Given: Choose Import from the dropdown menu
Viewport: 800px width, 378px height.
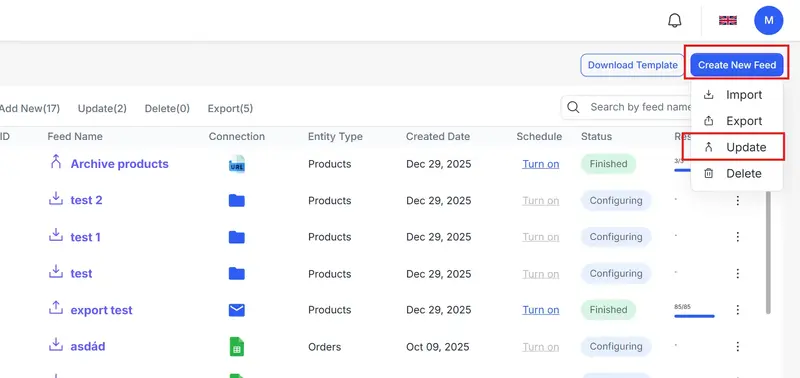Looking at the screenshot, I should [x=737, y=95].
